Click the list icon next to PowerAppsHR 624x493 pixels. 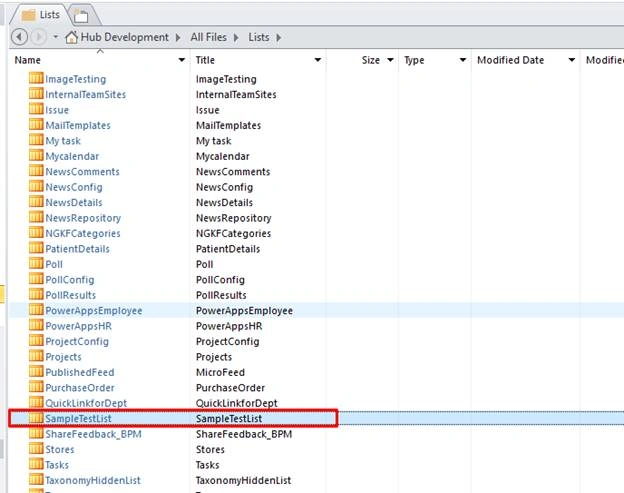tap(36, 325)
